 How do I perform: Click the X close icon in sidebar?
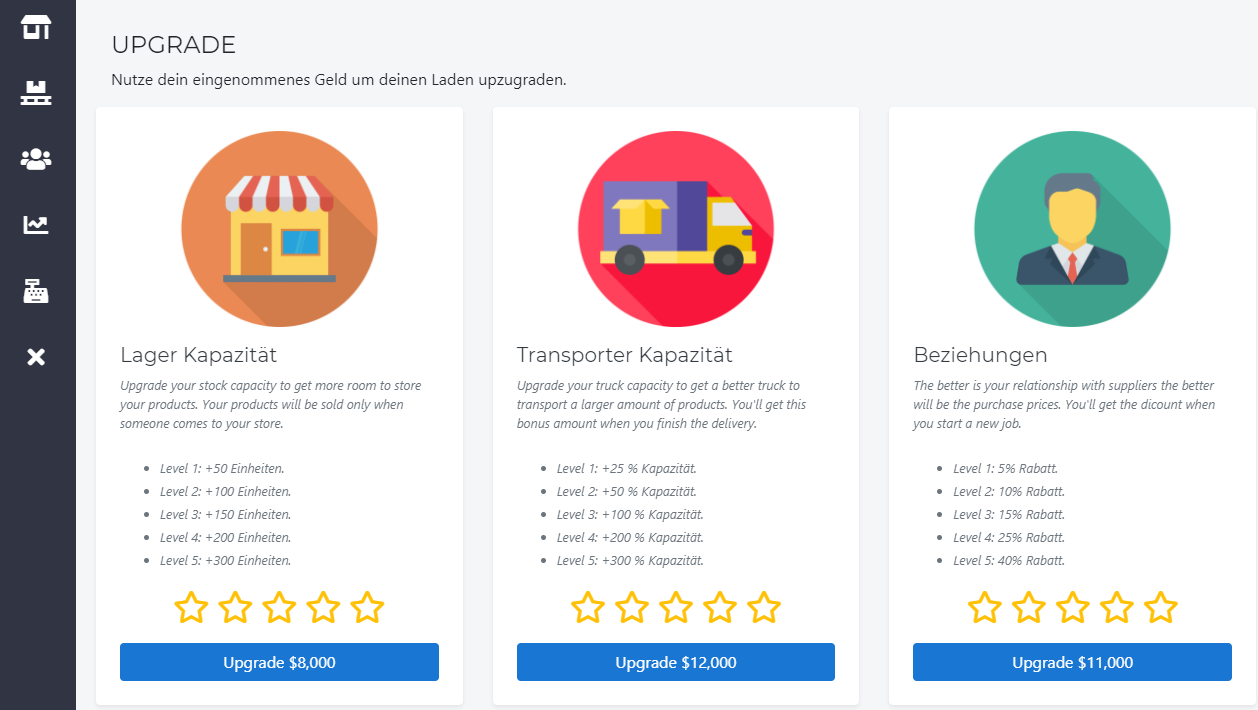[x=36, y=357]
